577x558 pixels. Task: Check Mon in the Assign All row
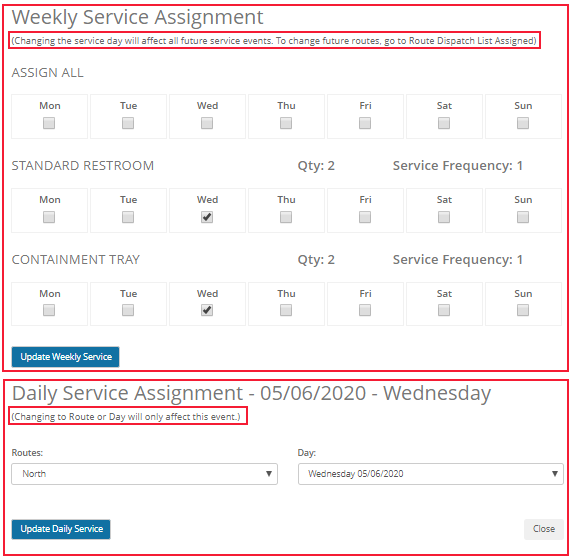click(49, 123)
